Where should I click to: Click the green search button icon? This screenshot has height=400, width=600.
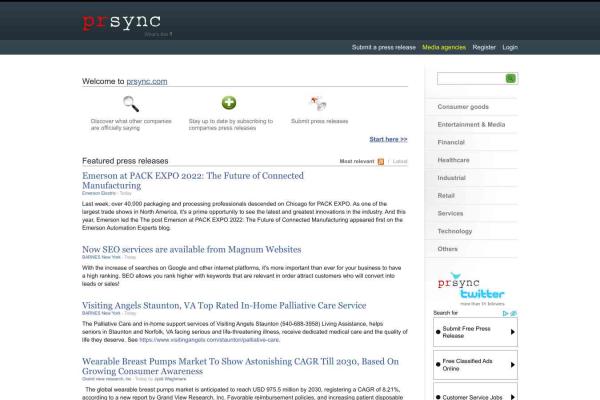(510, 78)
